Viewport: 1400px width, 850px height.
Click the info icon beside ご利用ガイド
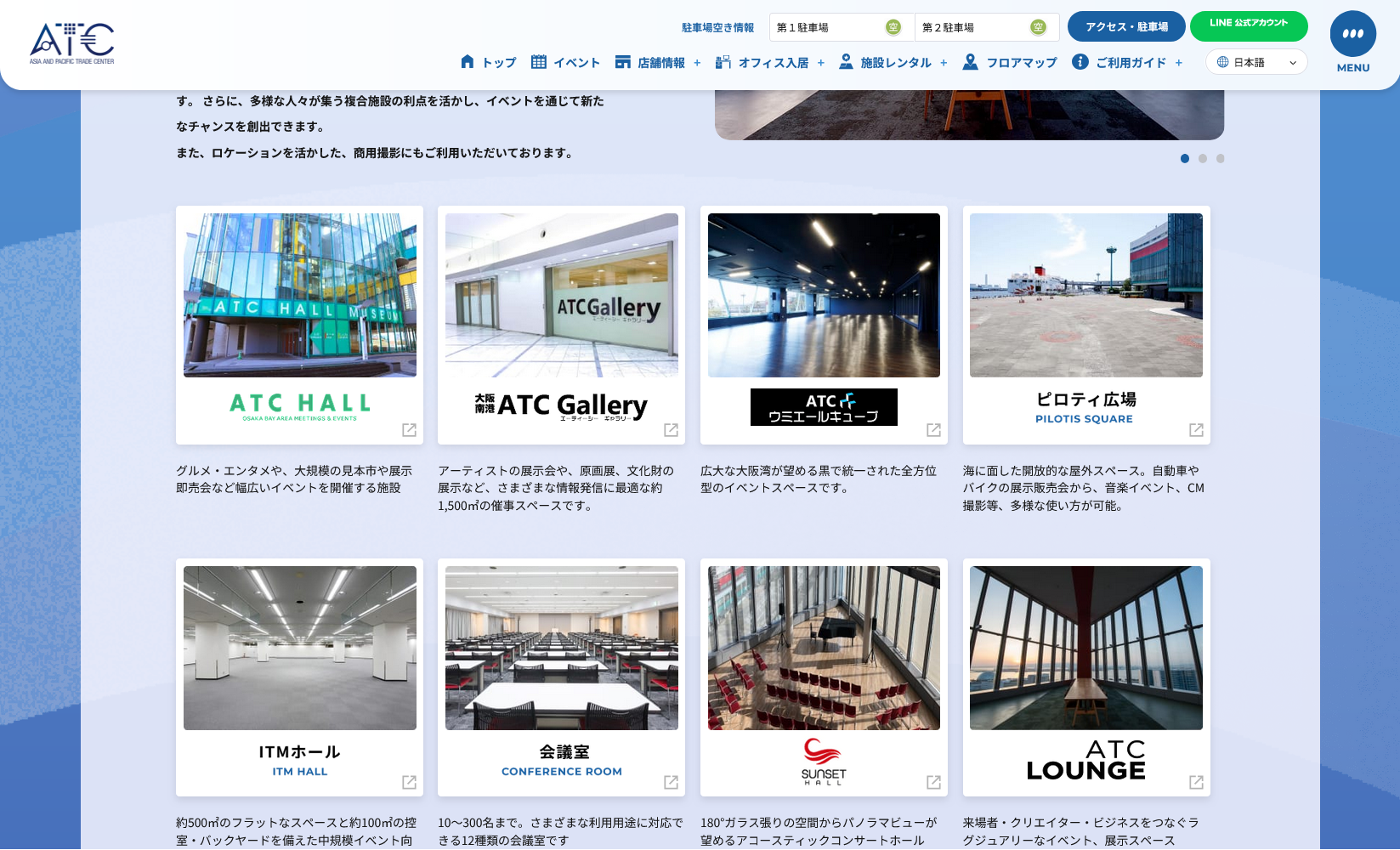point(1080,61)
